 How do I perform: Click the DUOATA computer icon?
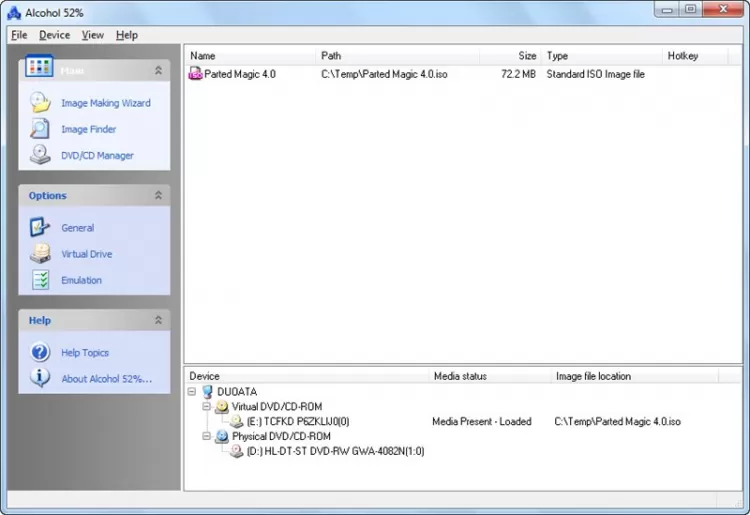(x=207, y=392)
